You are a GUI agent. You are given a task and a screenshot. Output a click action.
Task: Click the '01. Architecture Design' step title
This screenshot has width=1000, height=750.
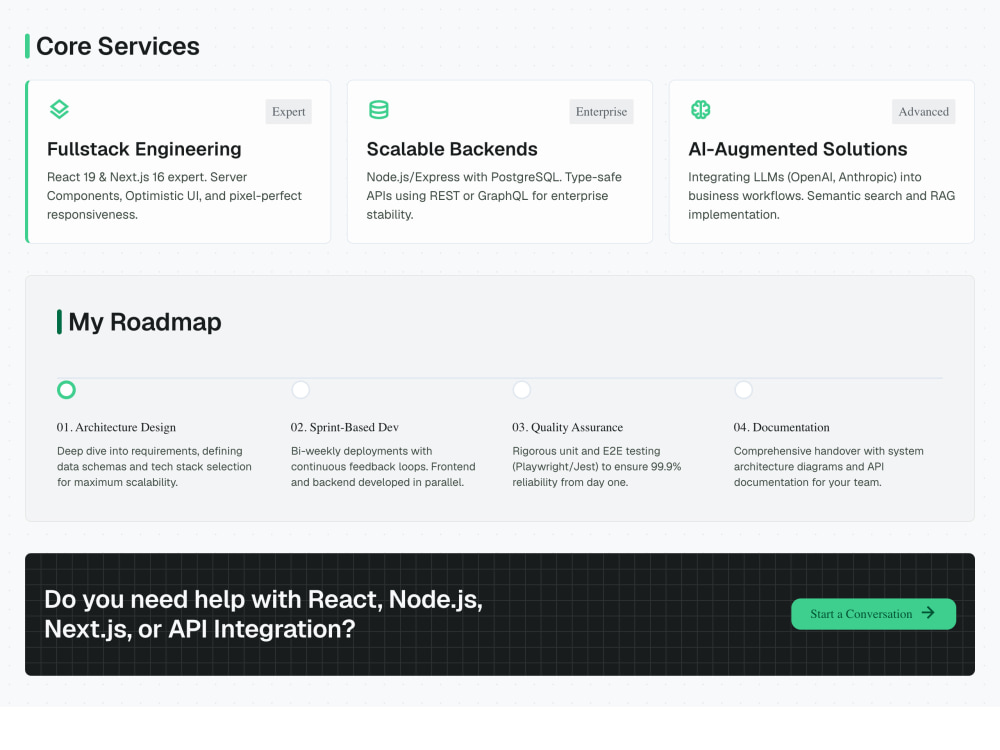[x=116, y=427]
